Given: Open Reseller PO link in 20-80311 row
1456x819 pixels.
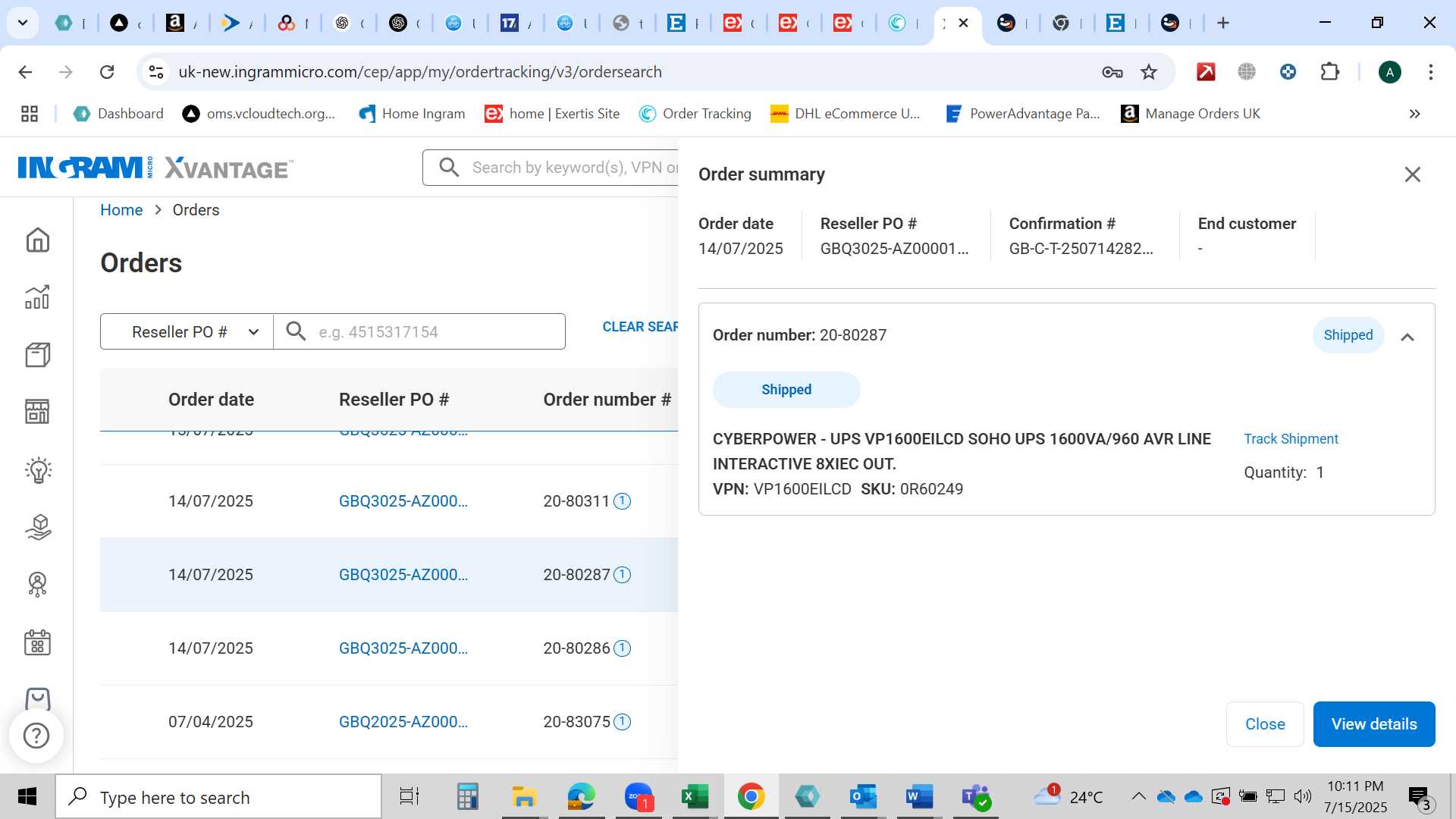Looking at the screenshot, I should [403, 501].
